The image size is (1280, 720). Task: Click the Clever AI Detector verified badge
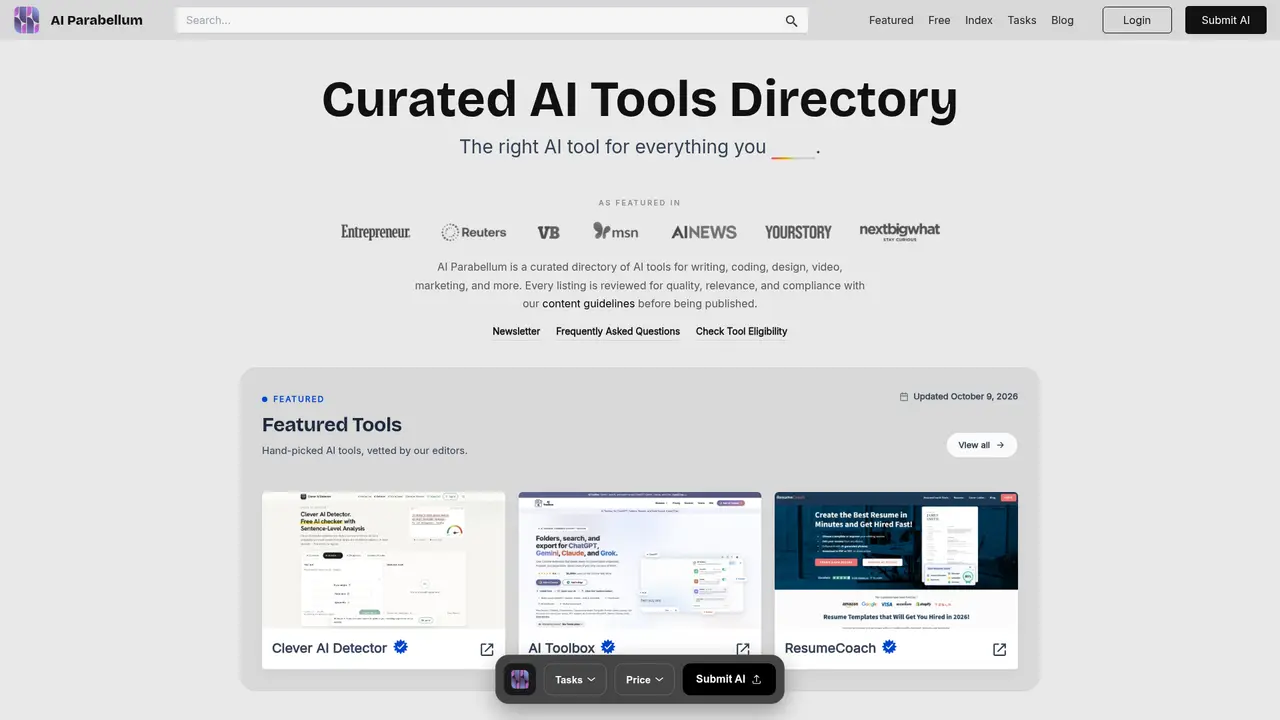click(x=401, y=647)
